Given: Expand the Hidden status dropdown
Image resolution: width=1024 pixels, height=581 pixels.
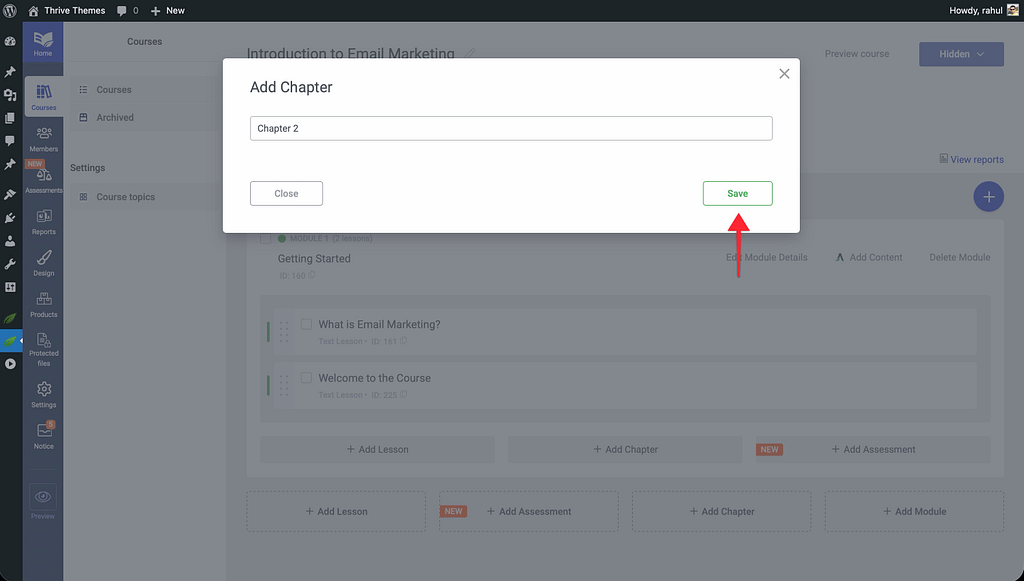Looking at the screenshot, I should pos(960,54).
